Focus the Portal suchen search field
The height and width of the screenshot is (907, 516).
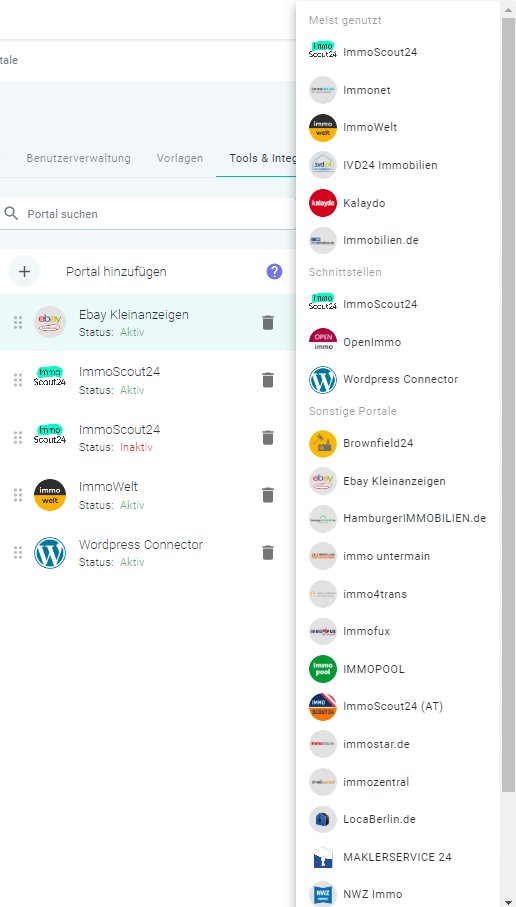(x=148, y=214)
